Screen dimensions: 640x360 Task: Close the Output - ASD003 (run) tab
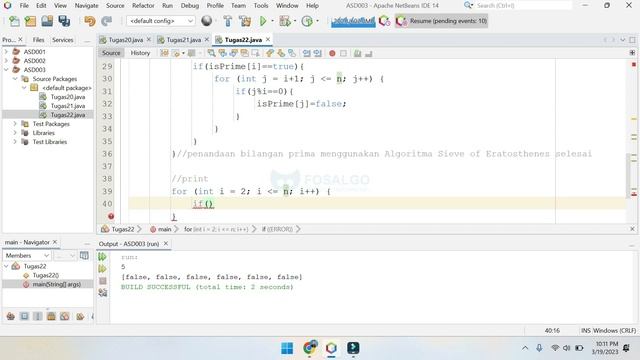click(166, 243)
